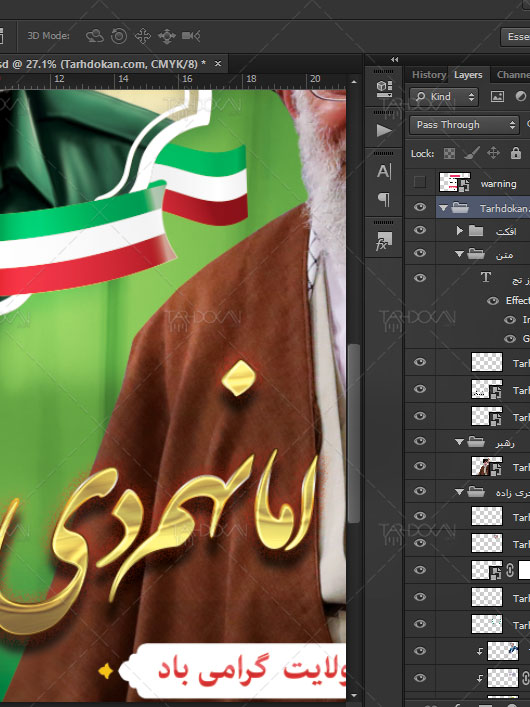Image resolution: width=530 pixels, height=707 pixels.
Task: Expand the افکت group
Action: point(460,231)
